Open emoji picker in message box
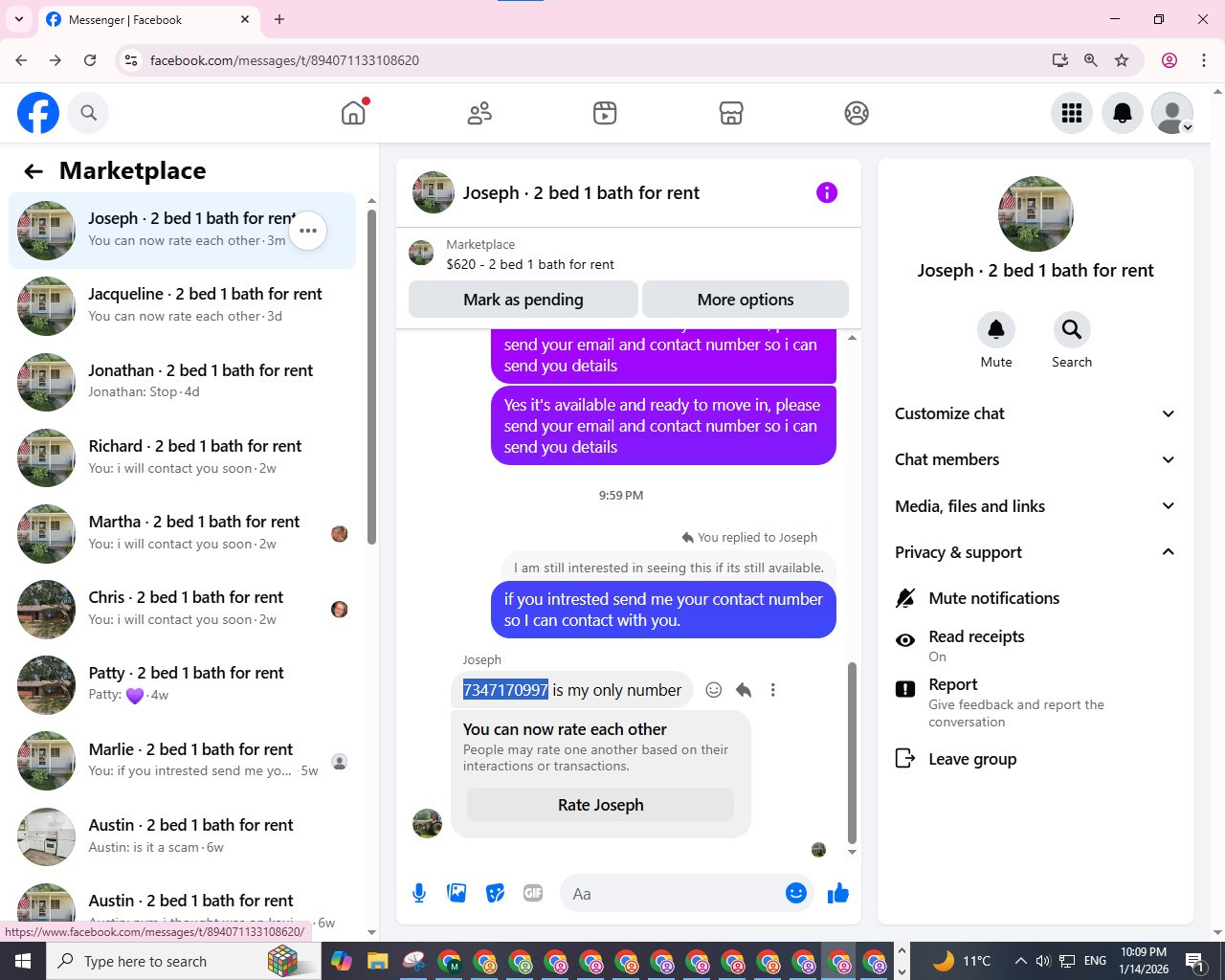Image resolution: width=1225 pixels, height=980 pixels. tap(796, 893)
